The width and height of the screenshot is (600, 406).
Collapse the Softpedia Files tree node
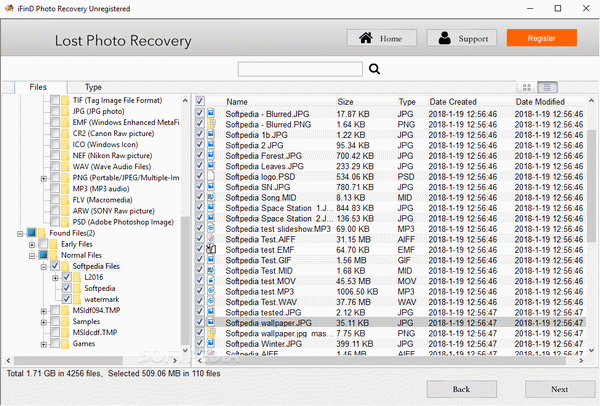(x=44, y=267)
